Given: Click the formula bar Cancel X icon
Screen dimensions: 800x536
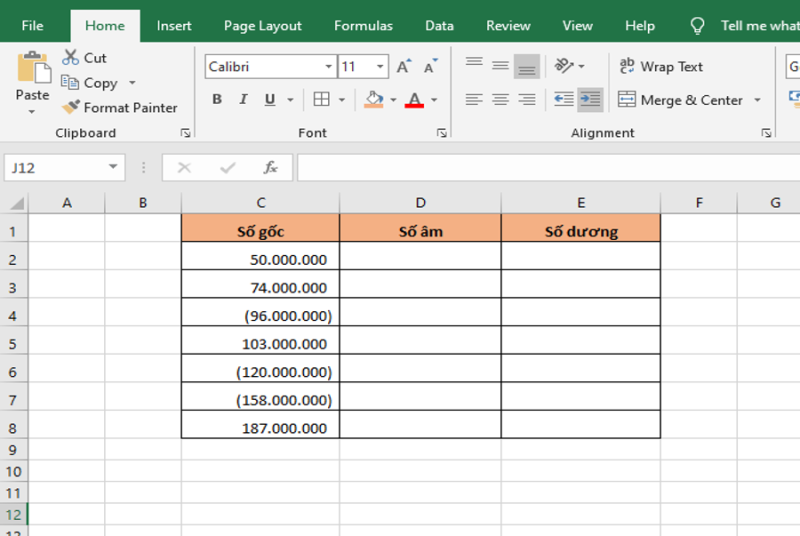Looking at the screenshot, I should point(184,167).
